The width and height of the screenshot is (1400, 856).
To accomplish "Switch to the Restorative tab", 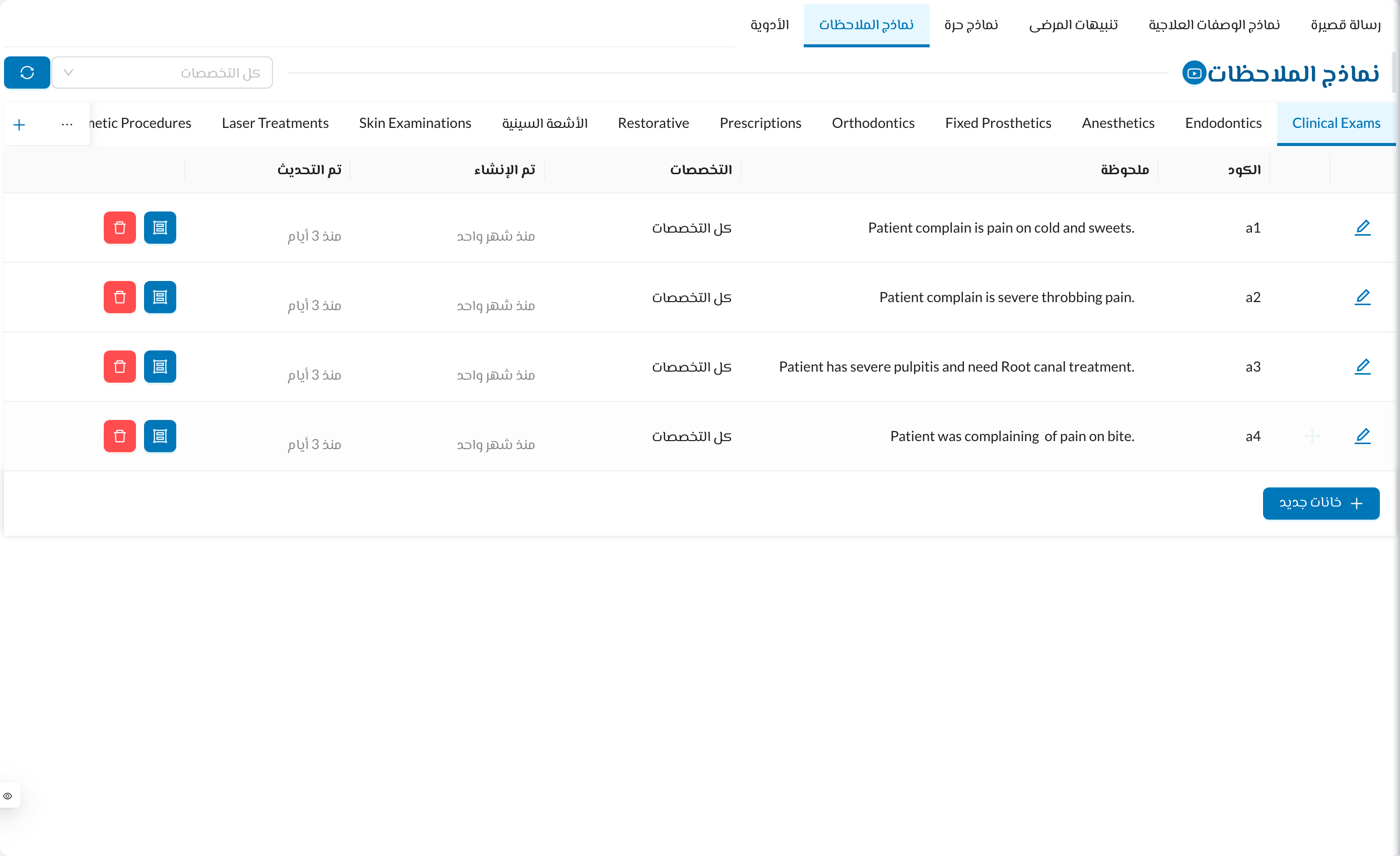I will point(653,123).
